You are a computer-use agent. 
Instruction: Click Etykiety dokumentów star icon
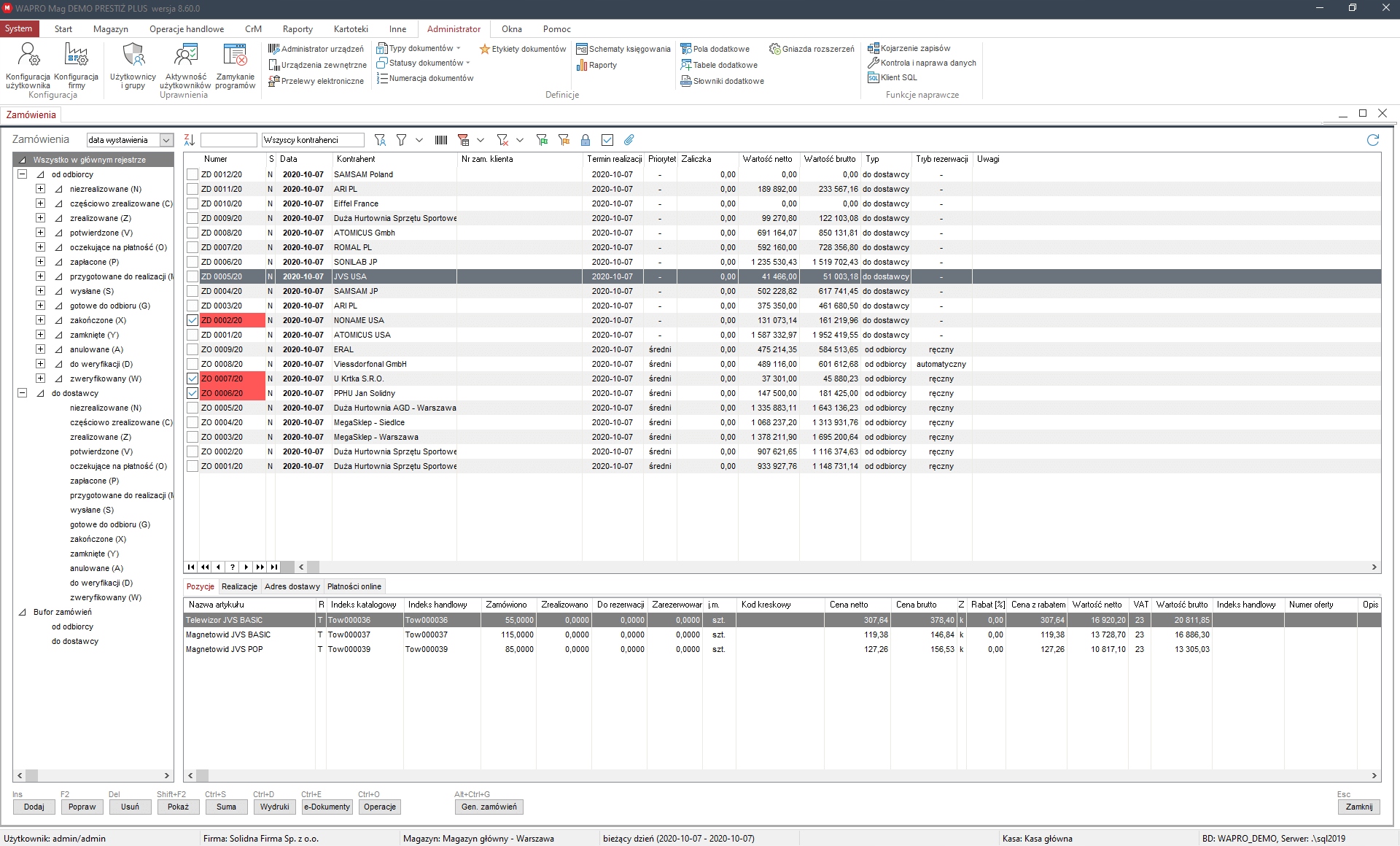[484, 49]
